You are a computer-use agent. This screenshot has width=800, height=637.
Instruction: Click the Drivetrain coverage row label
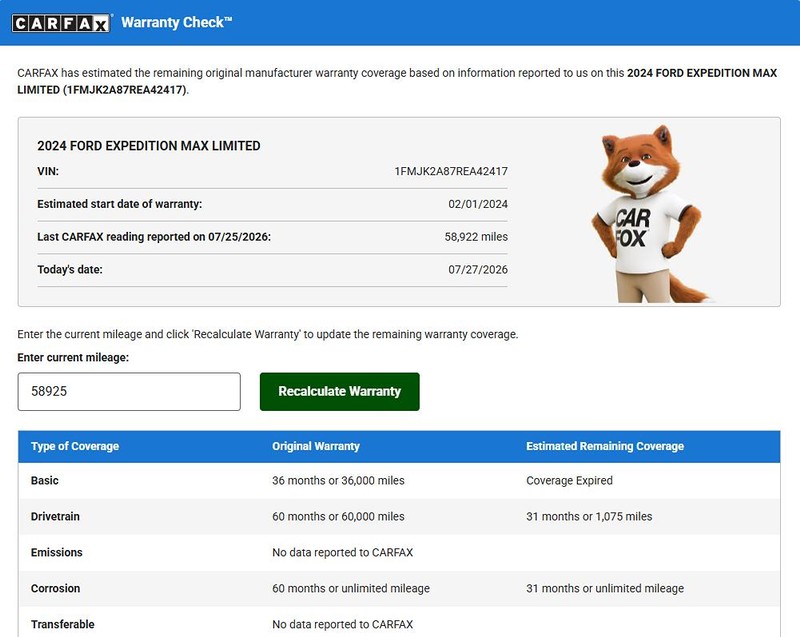pyautogui.click(x=55, y=516)
